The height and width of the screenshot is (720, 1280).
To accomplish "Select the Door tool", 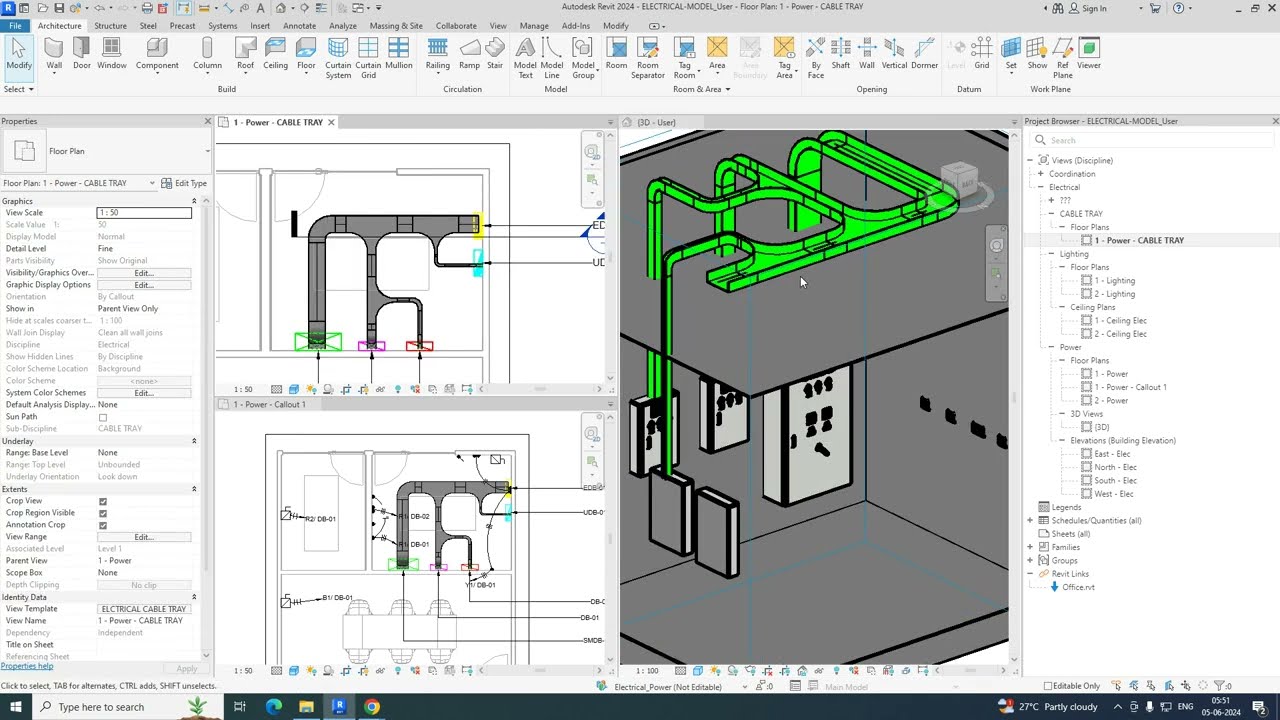I will coord(82,55).
